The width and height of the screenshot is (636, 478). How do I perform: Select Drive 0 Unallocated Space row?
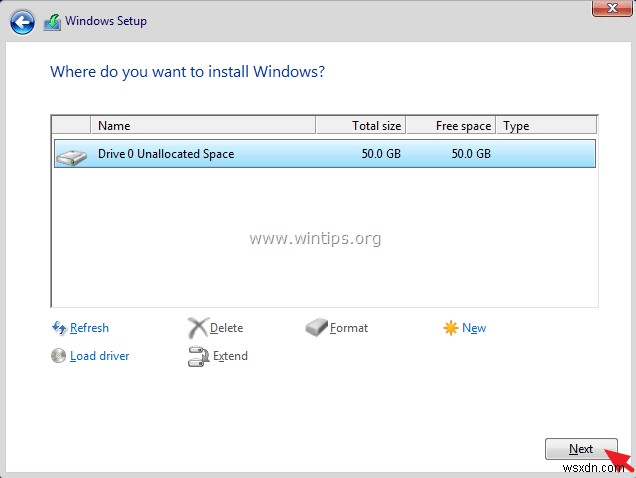325,154
